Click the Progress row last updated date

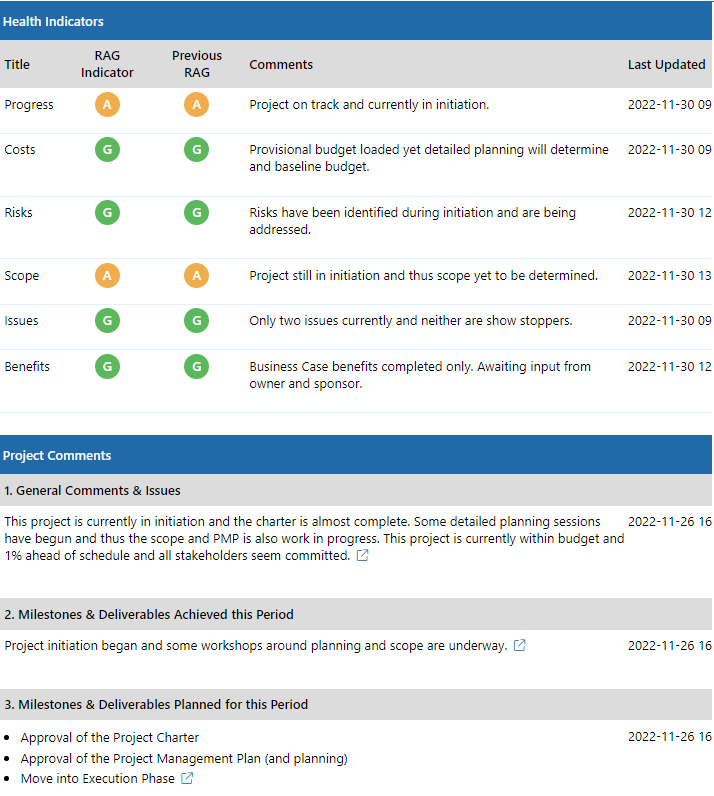click(x=670, y=105)
